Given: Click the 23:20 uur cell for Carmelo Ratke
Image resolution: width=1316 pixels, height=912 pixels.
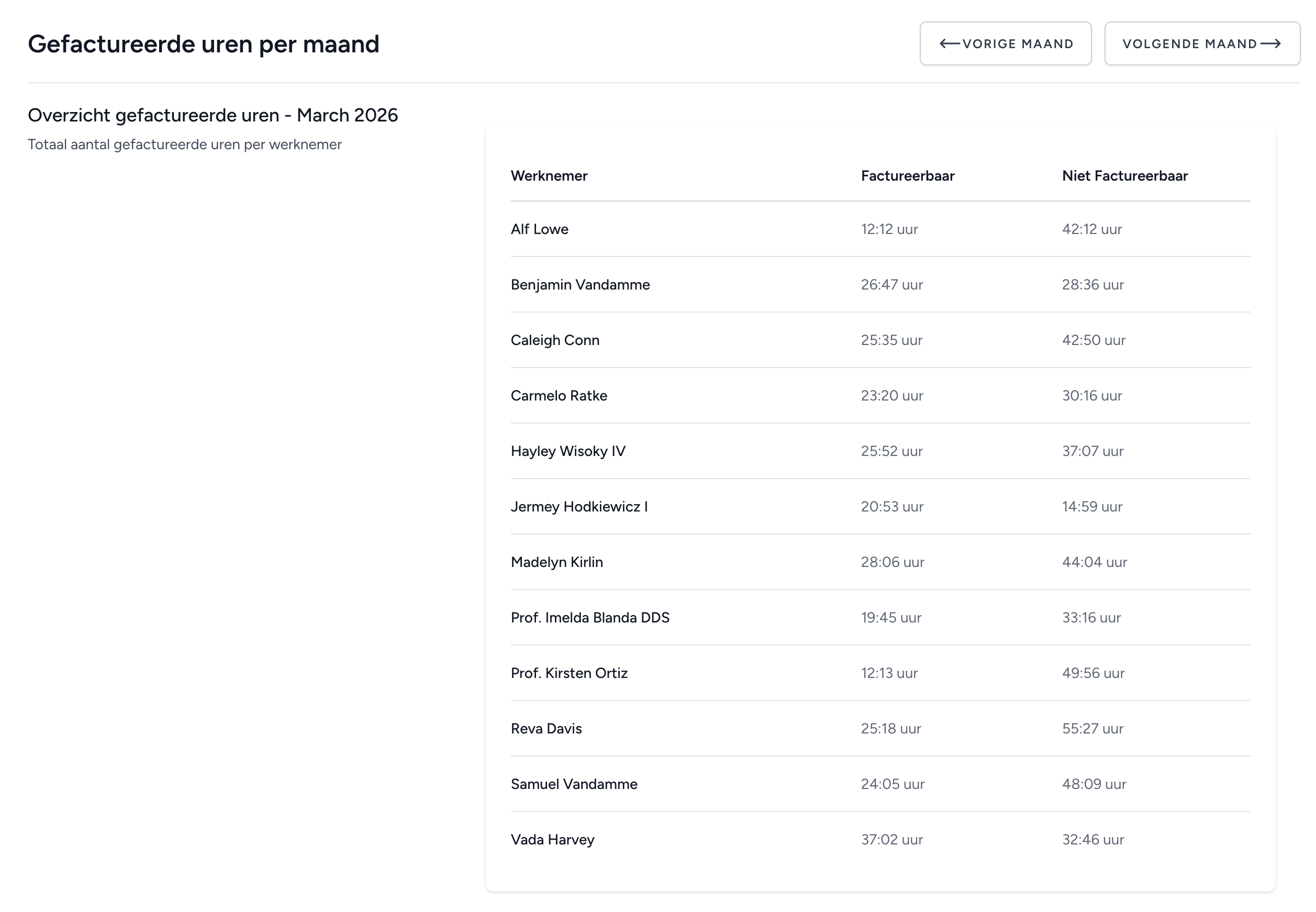Looking at the screenshot, I should [x=891, y=395].
